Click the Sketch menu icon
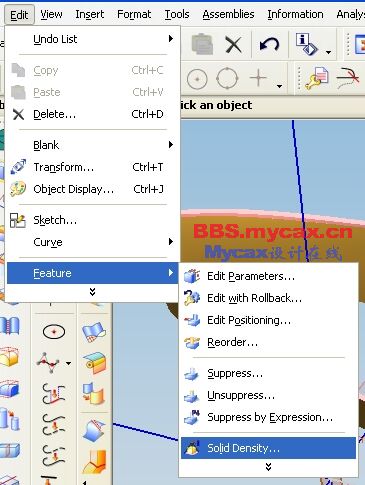This screenshot has width=365, height=485. (x=18, y=221)
